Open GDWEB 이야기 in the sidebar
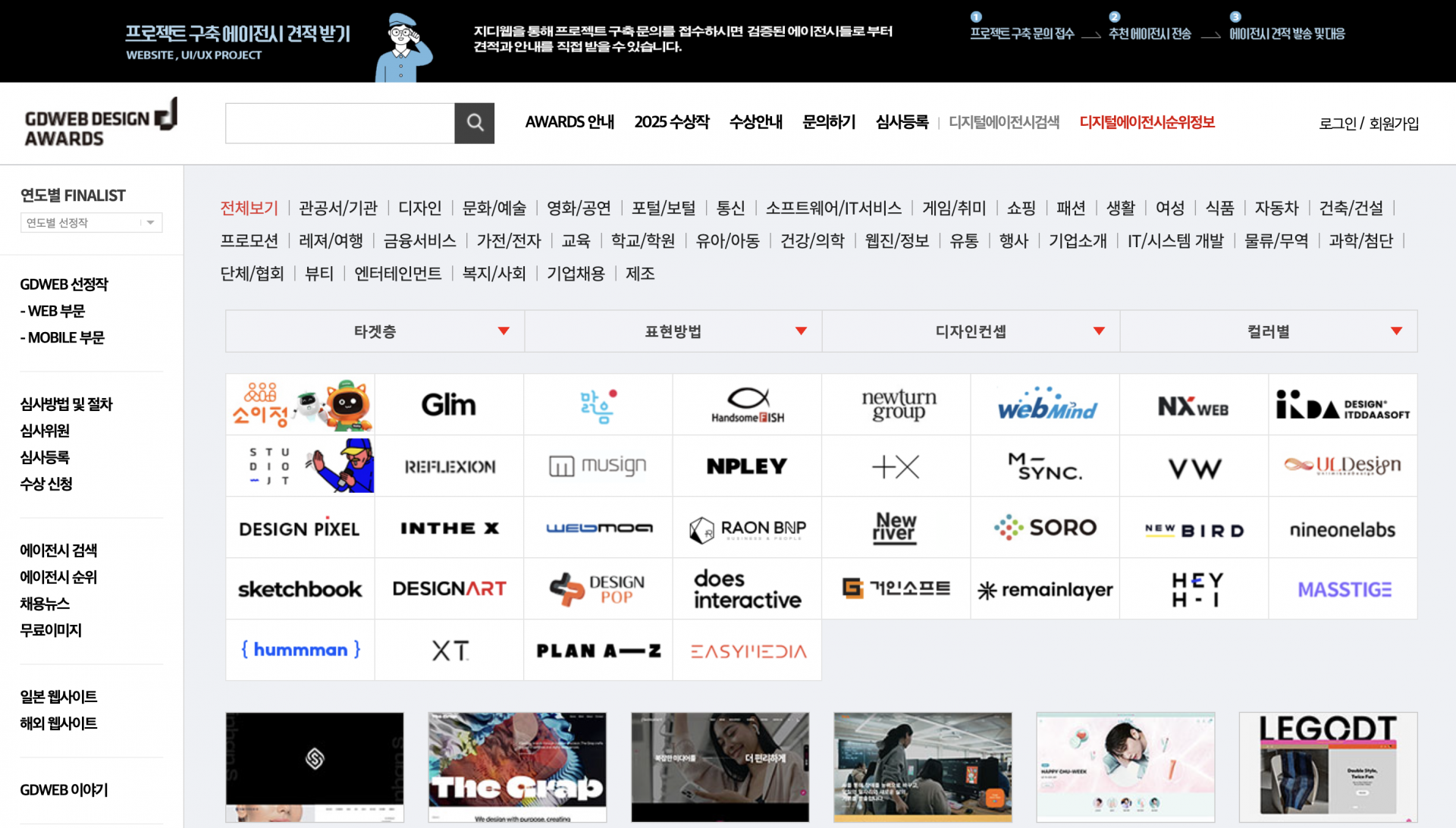Image resolution: width=1456 pixels, height=828 pixels. 64,790
